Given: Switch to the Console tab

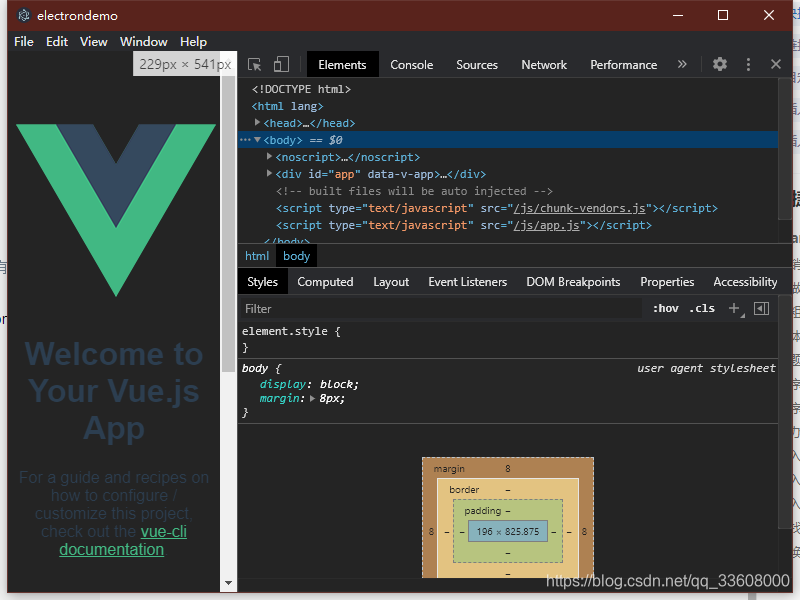Looking at the screenshot, I should tap(412, 64).
